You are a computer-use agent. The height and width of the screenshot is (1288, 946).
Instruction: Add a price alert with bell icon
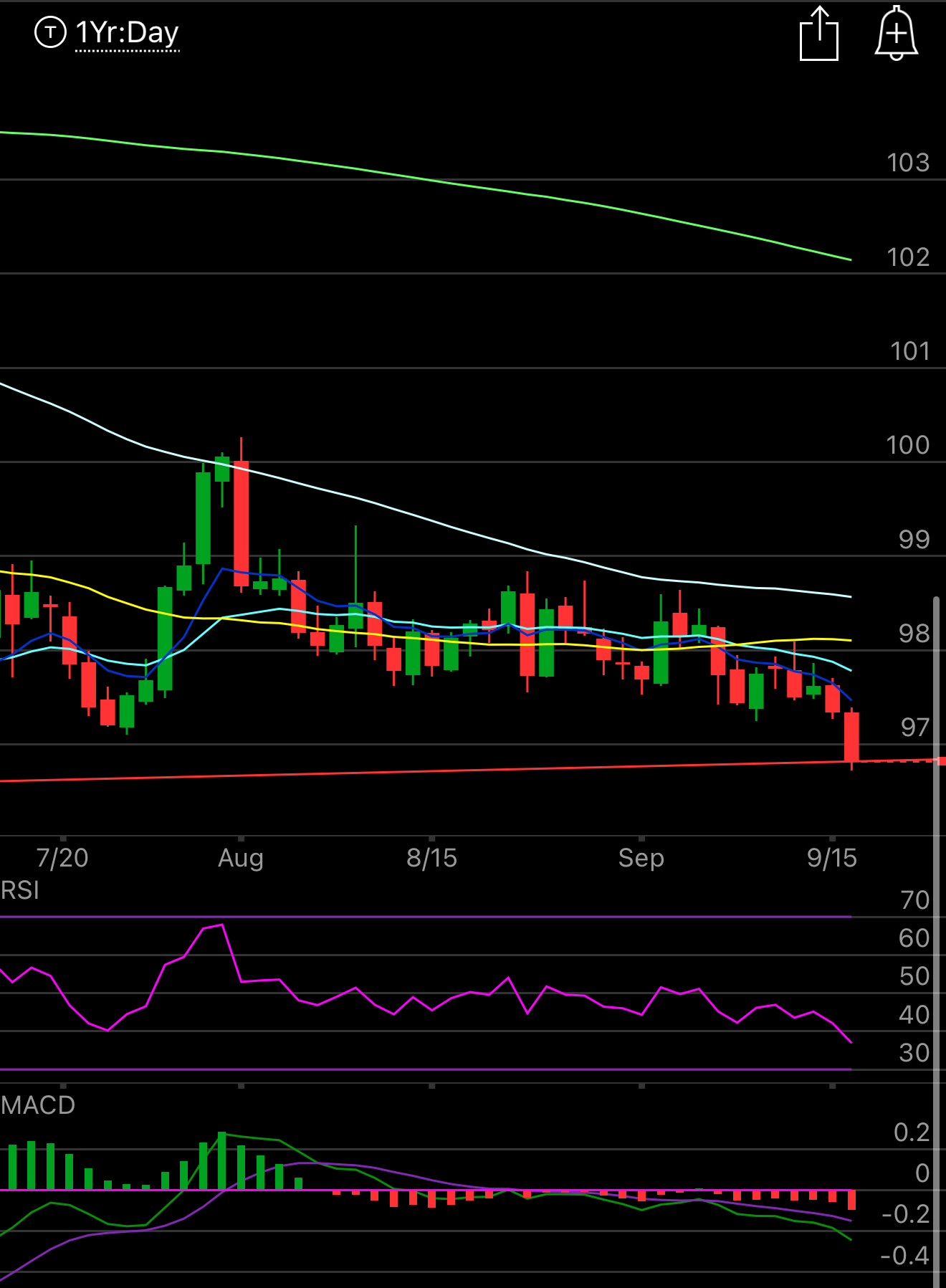pyautogui.click(x=896, y=34)
